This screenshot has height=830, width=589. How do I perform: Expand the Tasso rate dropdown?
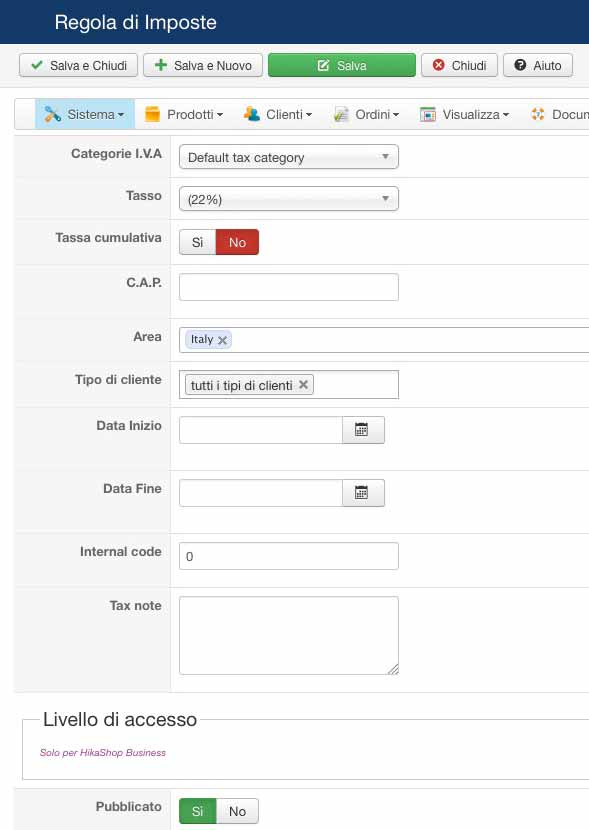tap(289, 199)
